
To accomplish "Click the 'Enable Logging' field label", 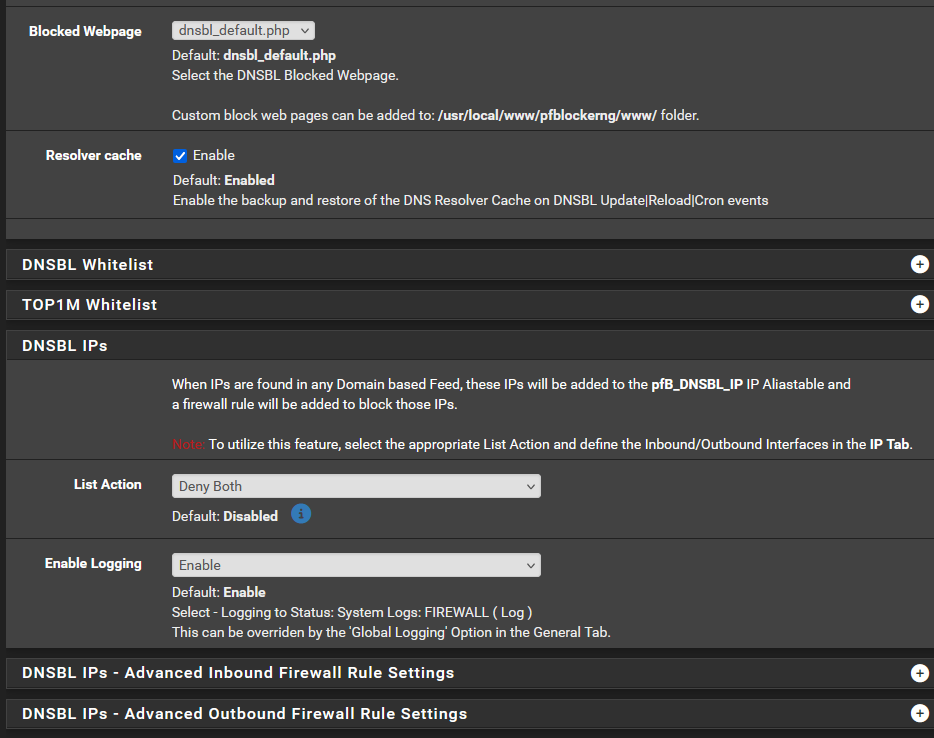I will pyautogui.click(x=93, y=564).
